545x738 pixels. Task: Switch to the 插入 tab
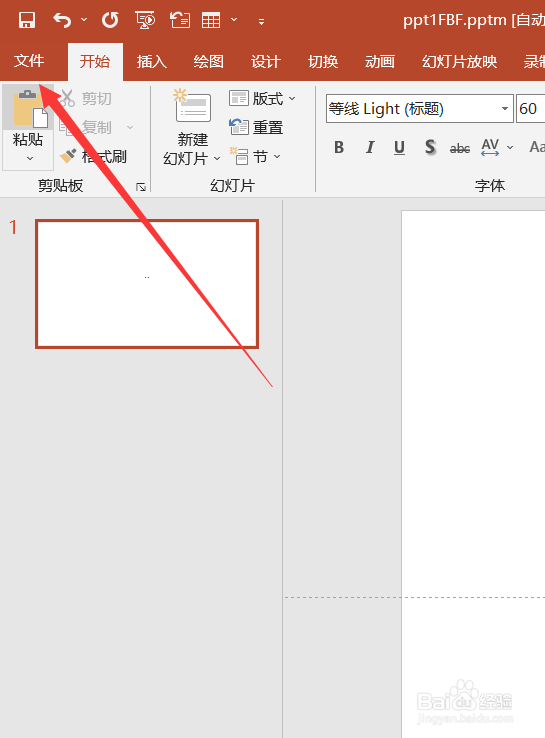point(152,62)
